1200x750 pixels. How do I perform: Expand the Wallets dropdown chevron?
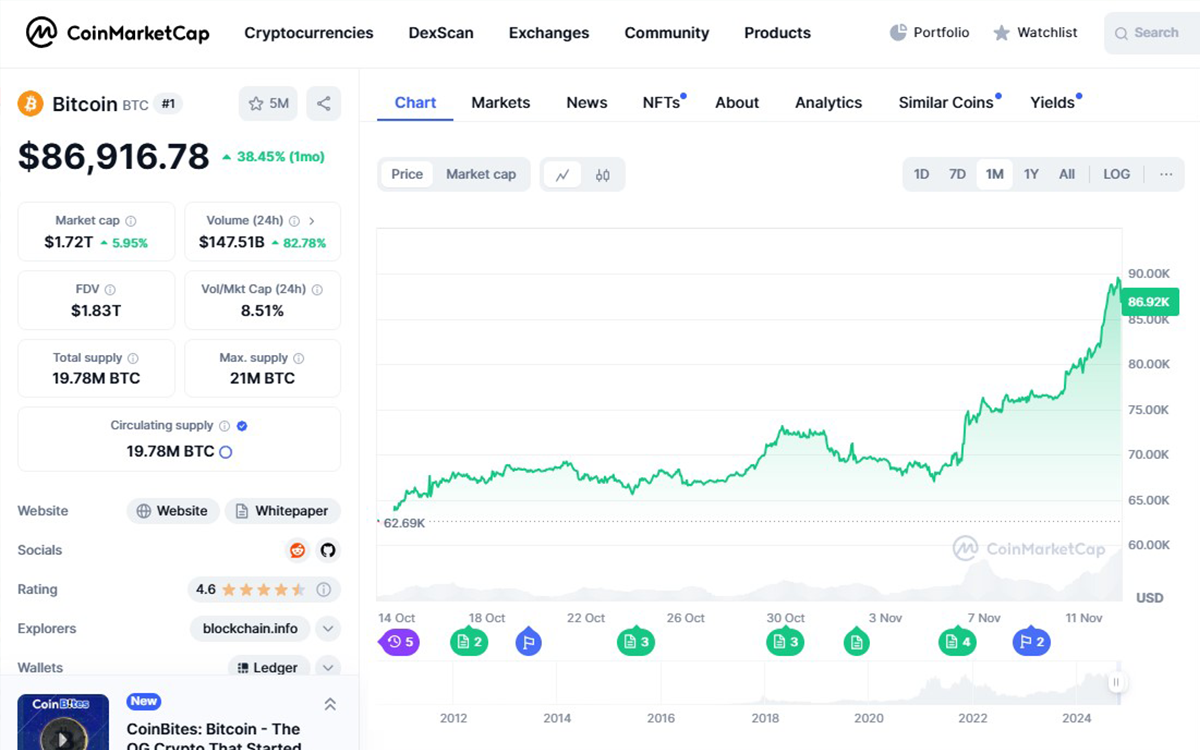pyautogui.click(x=328, y=668)
